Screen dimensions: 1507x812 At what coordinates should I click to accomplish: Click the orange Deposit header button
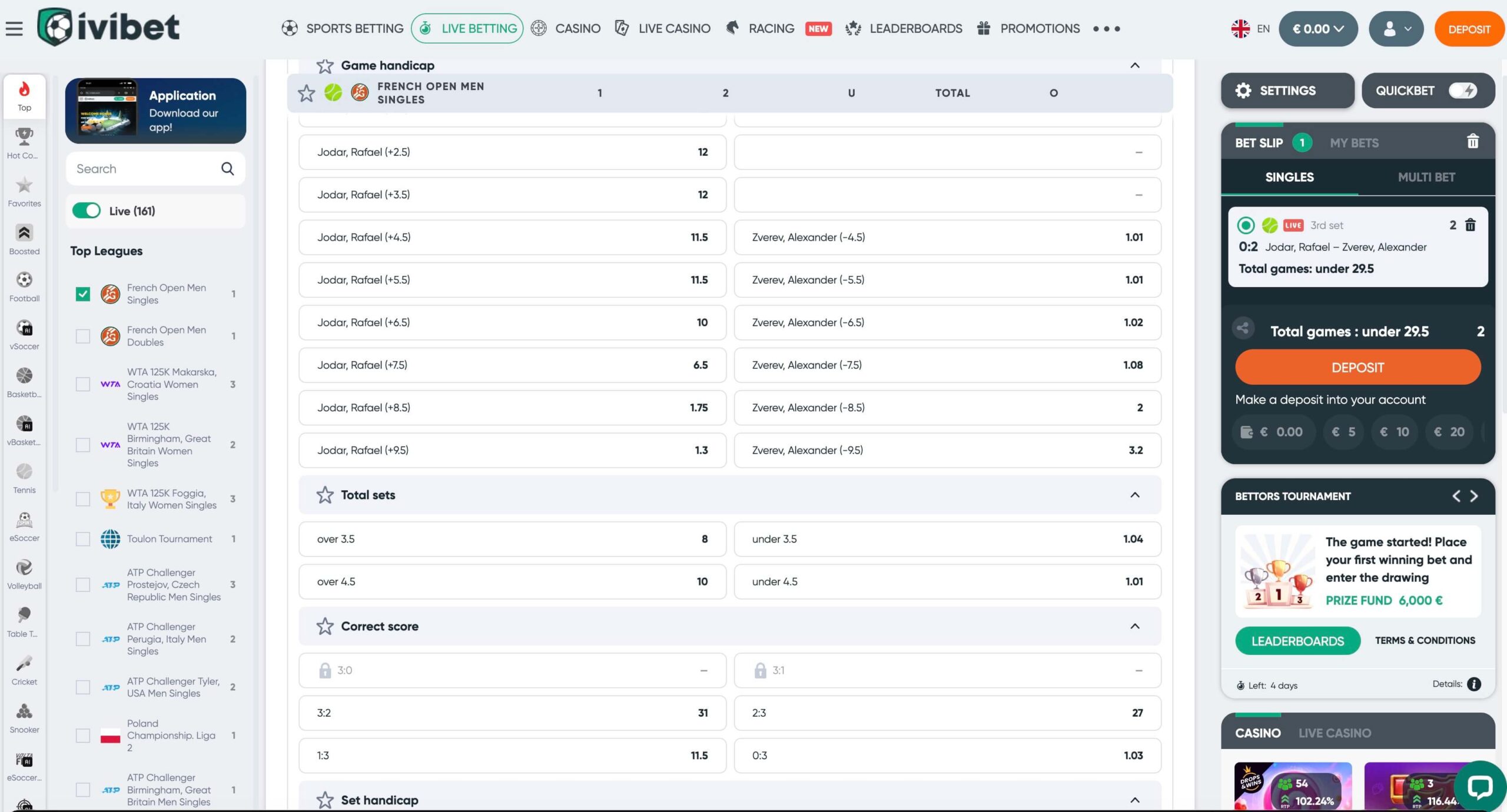coord(1469,29)
